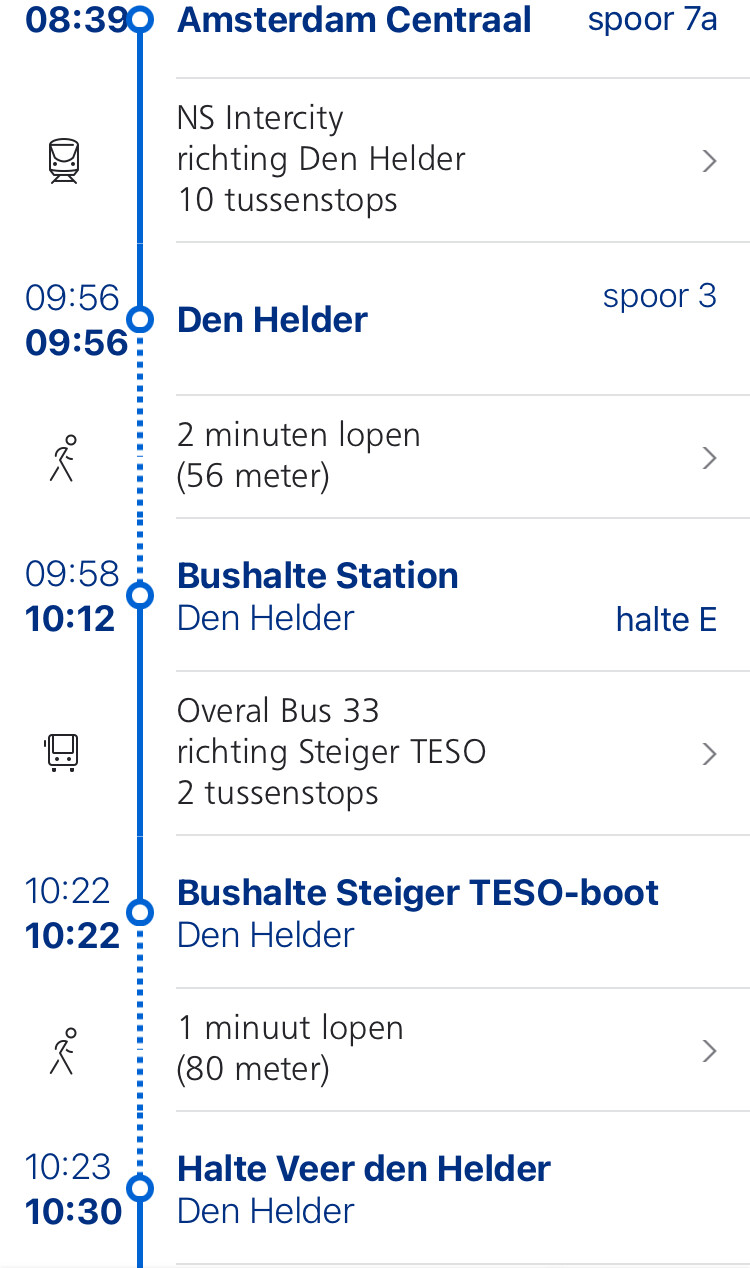The image size is (750, 1268).
Task: Tap the bus icon for Overal Bus 33
Action: tap(63, 753)
